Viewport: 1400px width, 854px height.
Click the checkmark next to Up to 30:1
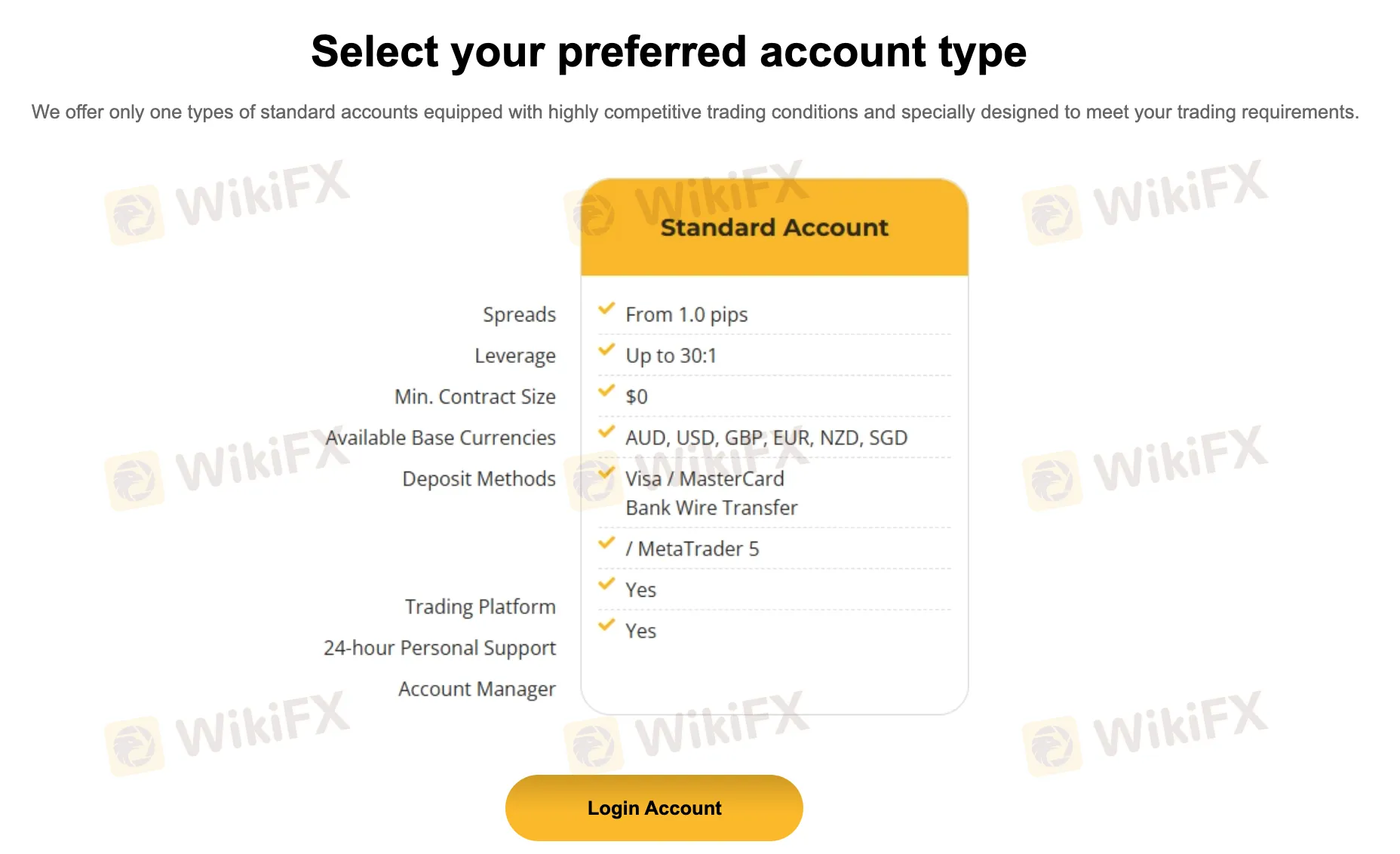coord(606,350)
